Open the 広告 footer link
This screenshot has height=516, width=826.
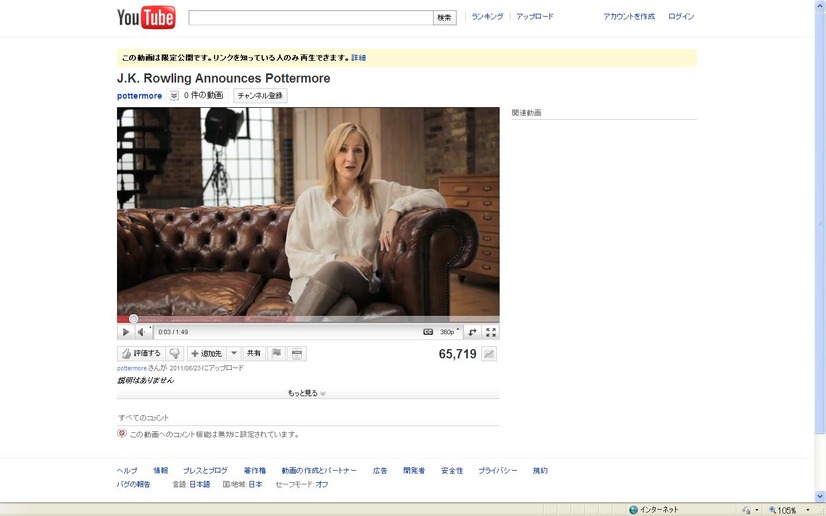[x=380, y=470]
